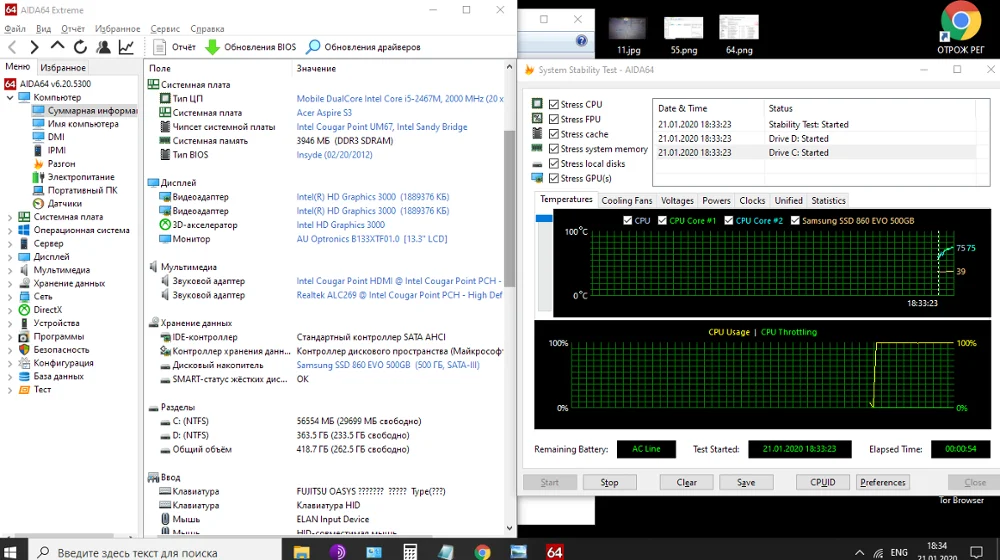Uncheck CPU Core #1 graph checkbox
1000x560 pixels.
point(662,220)
